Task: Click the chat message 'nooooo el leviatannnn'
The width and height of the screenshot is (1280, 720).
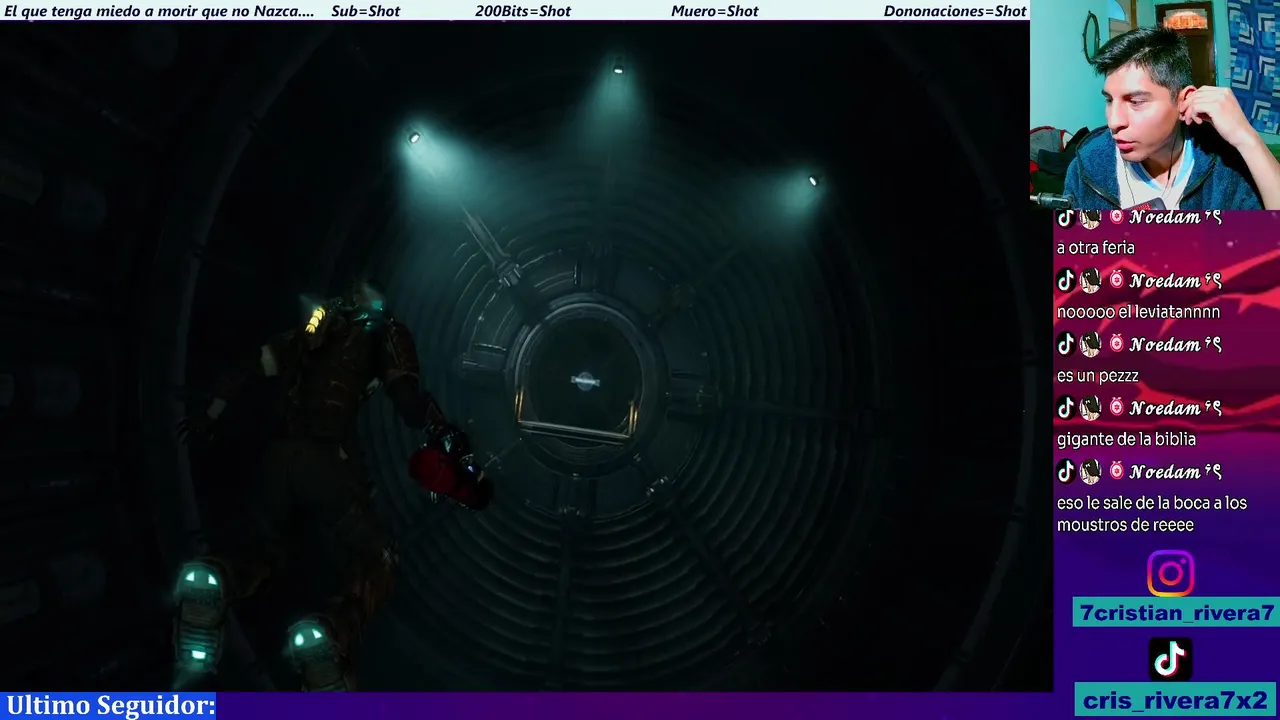Action: [1138, 312]
